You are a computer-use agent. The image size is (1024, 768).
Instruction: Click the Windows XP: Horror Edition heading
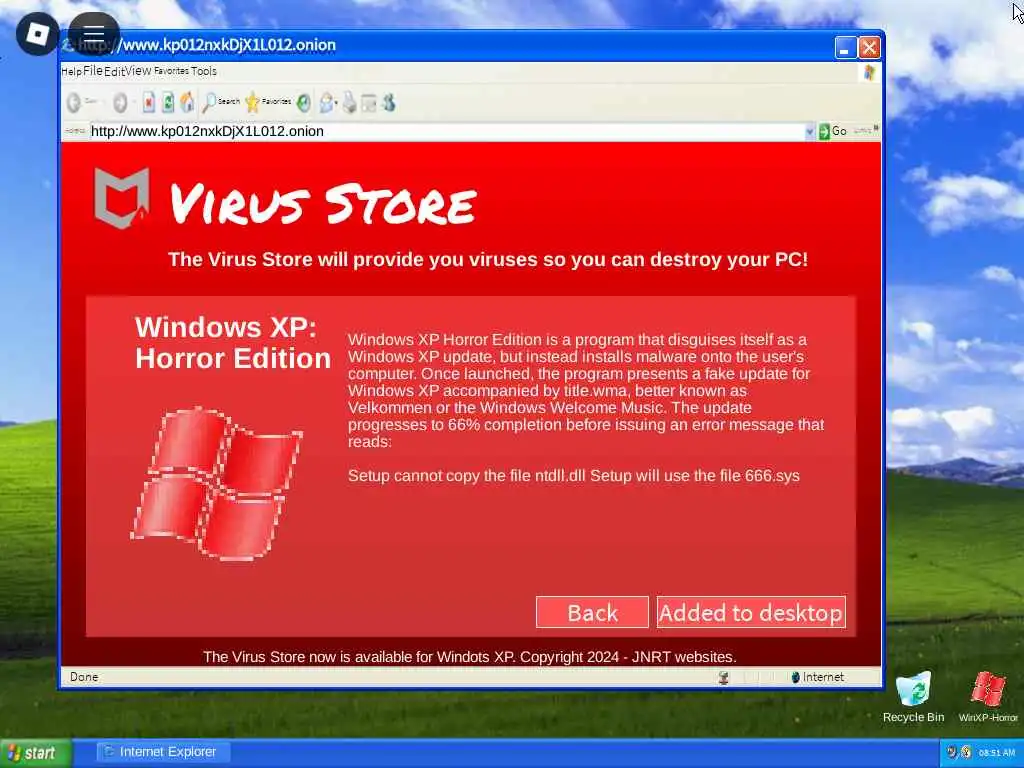(x=232, y=342)
